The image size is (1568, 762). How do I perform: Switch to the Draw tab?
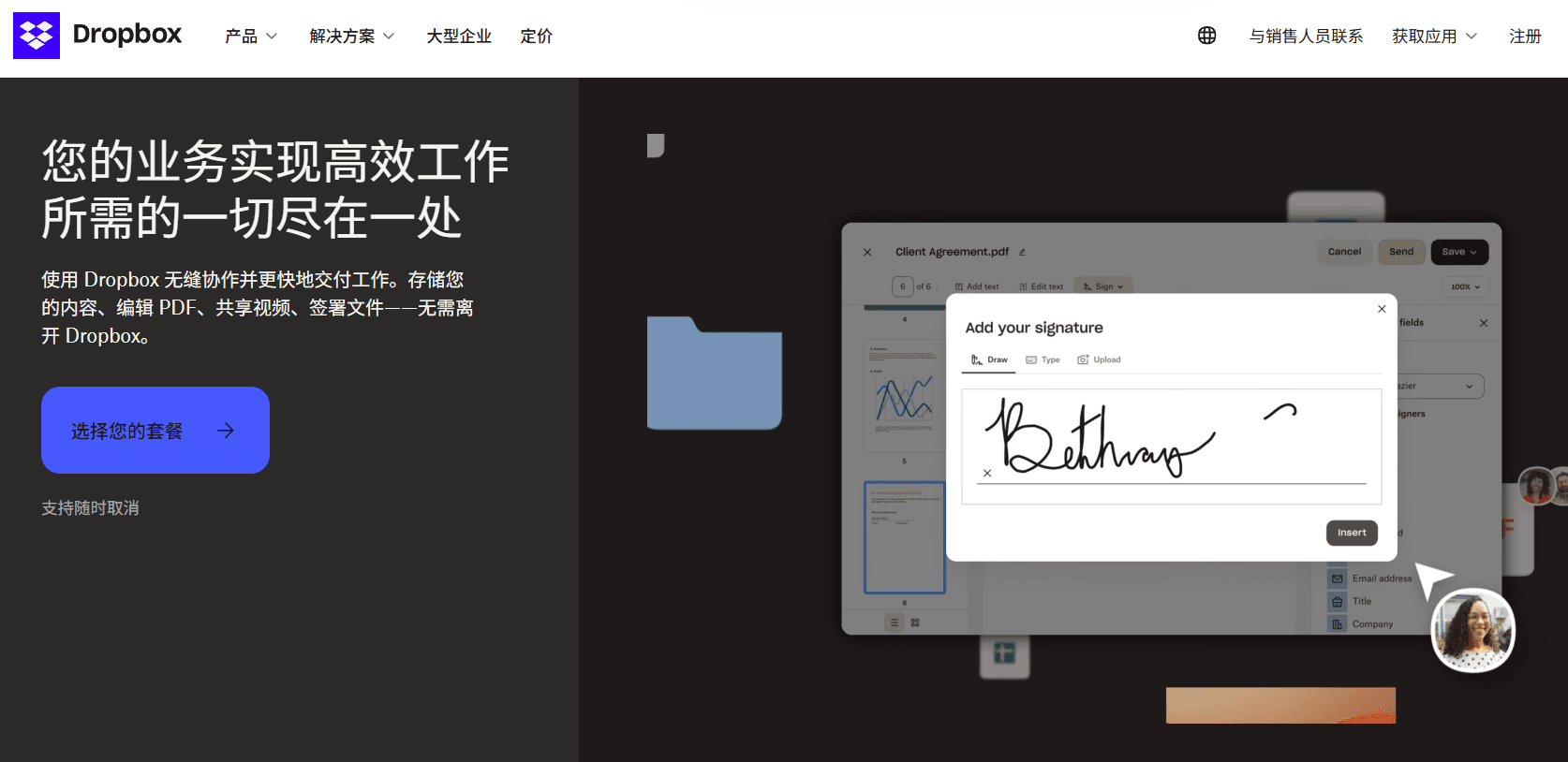click(989, 359)
